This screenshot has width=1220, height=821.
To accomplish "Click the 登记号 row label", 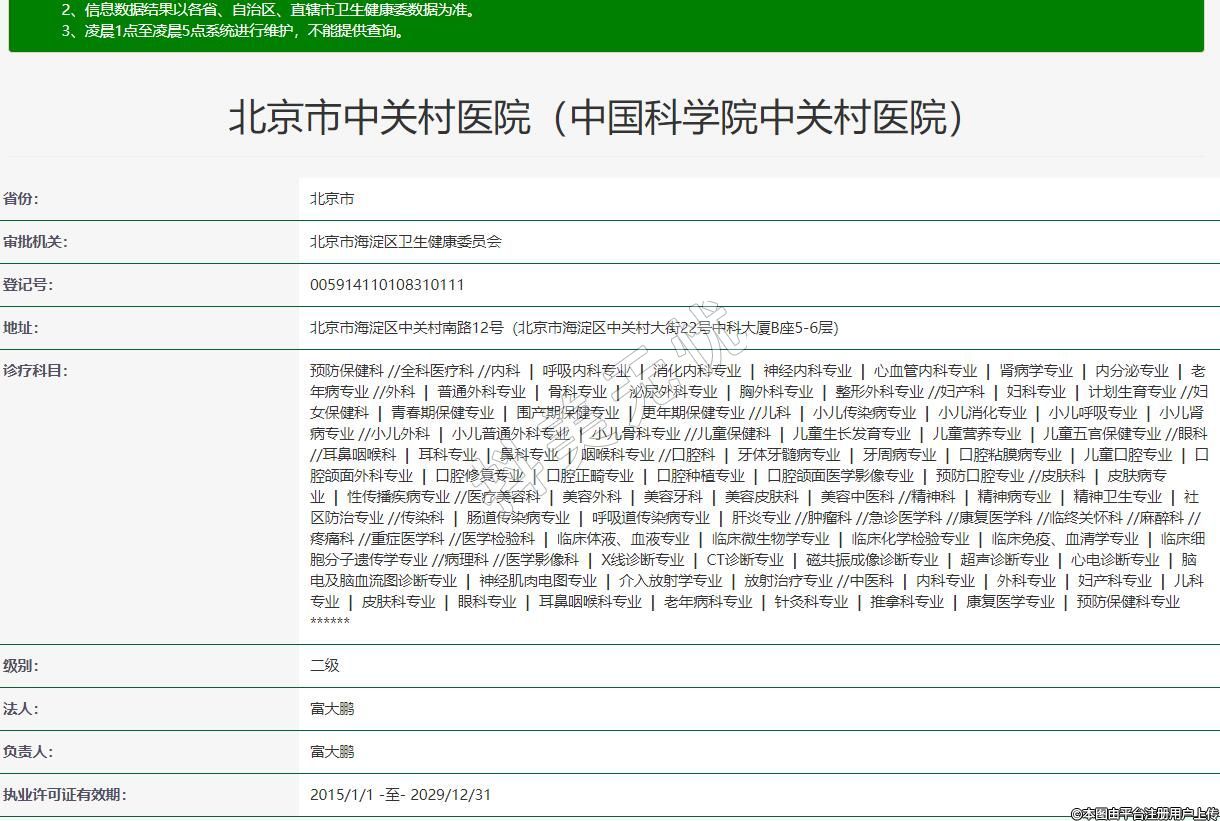I will pos(28,285).
